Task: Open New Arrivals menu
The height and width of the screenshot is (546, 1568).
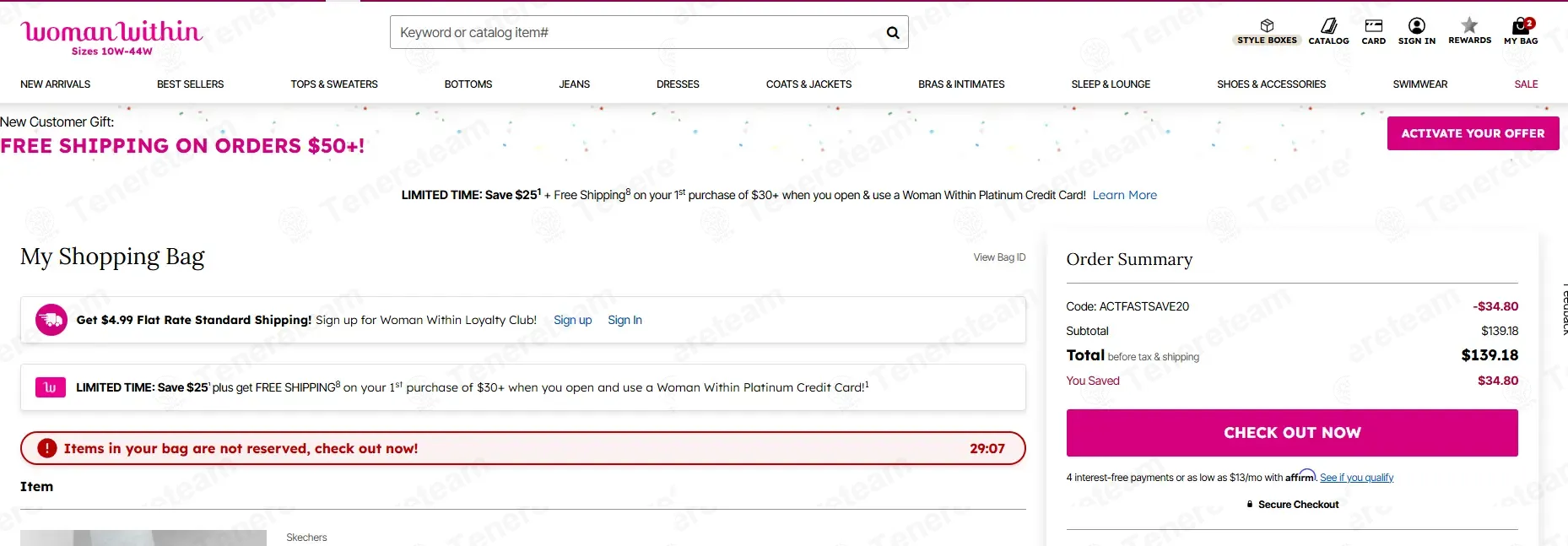Action: [x=55, y=84]
